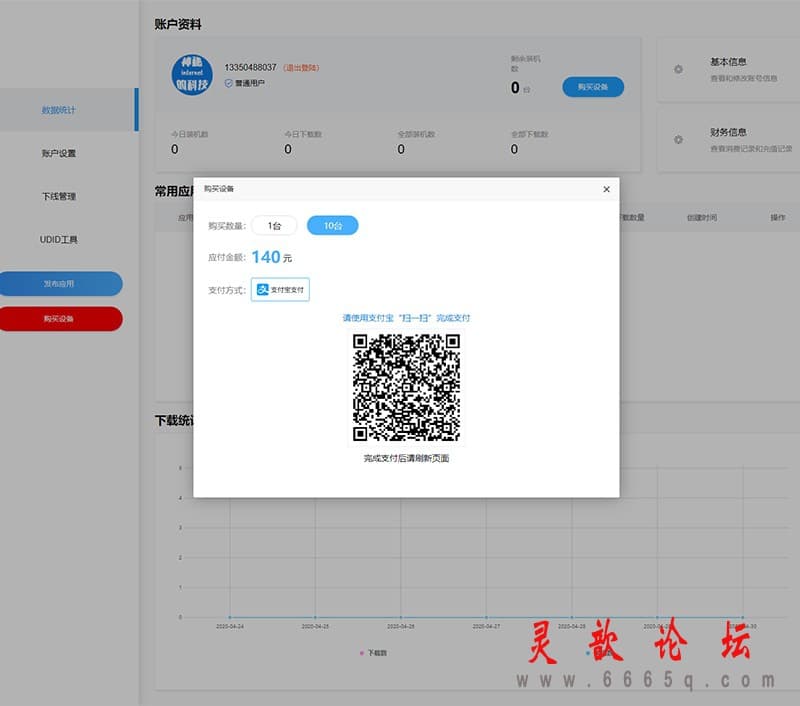This screenshot has width=800, height=706.
Task: Click the Alipay payment QR code
Action: (x=406, y=388)
